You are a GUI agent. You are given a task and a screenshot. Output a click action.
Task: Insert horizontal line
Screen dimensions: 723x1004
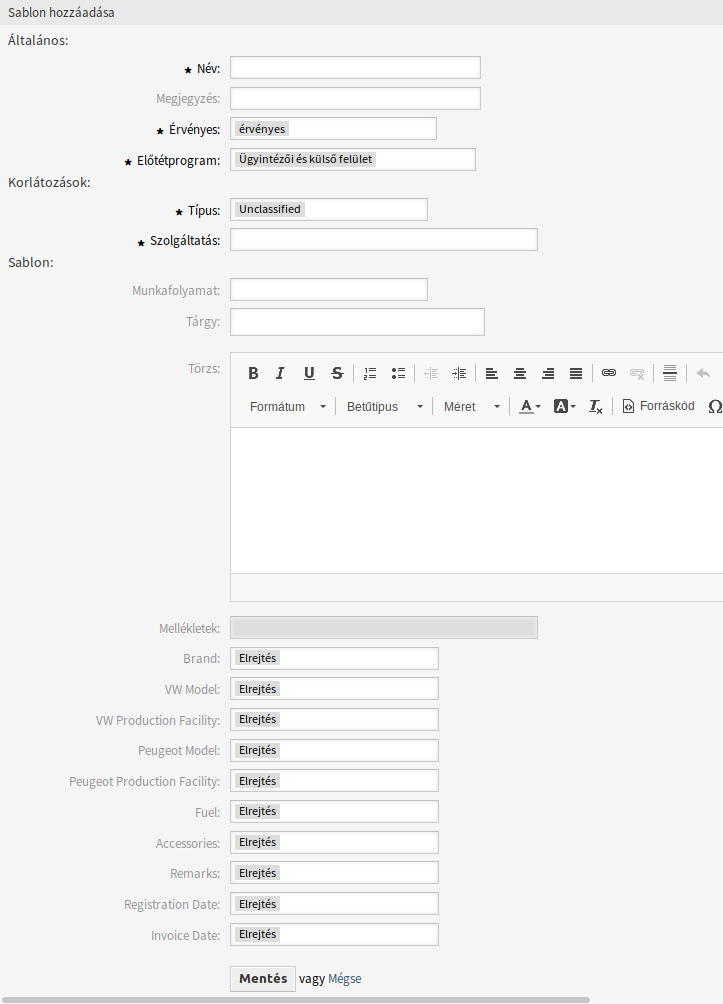(x=670, y=373)
